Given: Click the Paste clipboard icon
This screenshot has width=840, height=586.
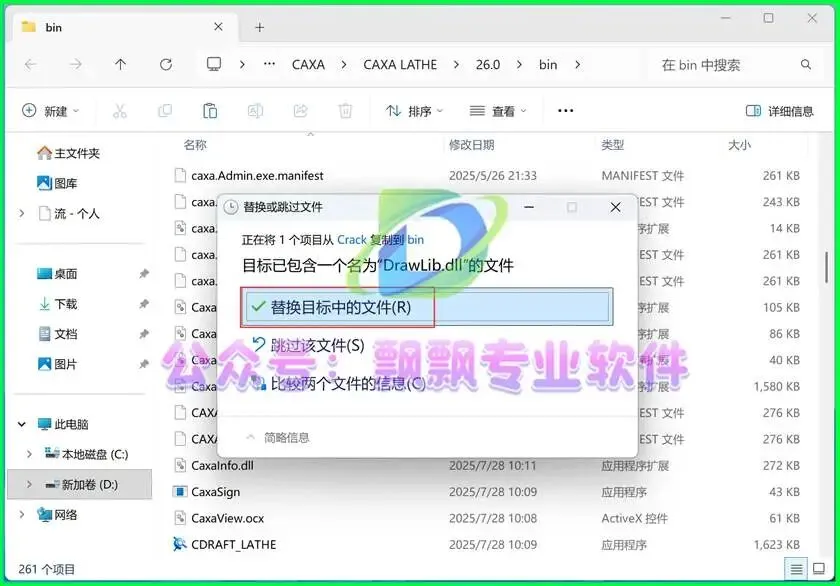Looking at the screenshot, I should tap(210, 111).
